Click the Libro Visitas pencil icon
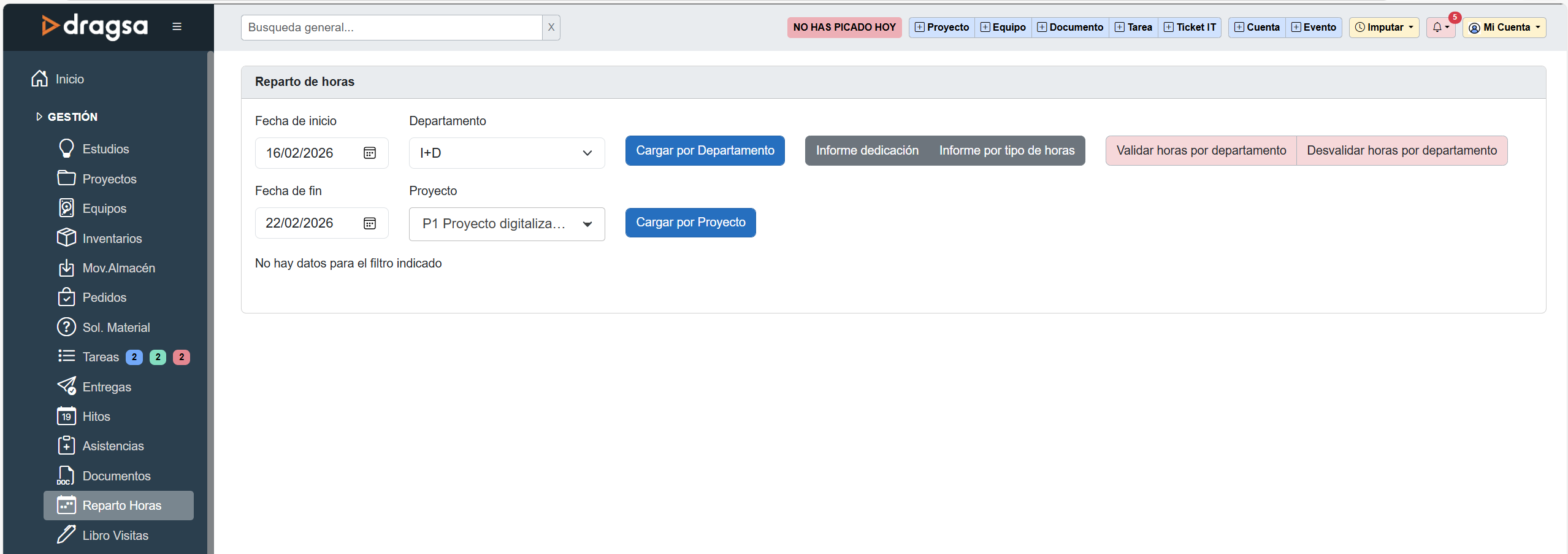 66,535
